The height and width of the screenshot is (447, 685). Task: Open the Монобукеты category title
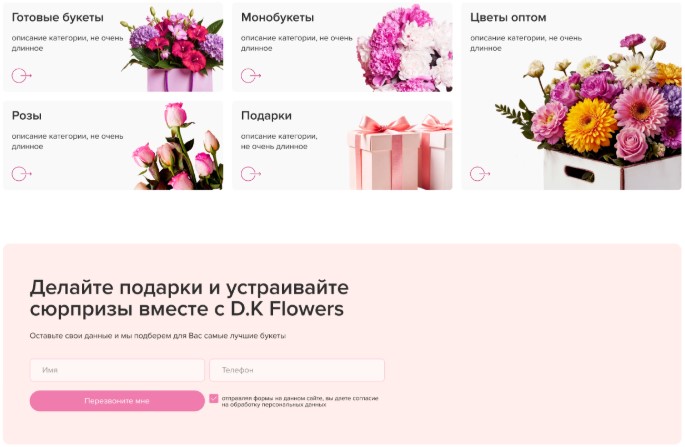point(277,17)
